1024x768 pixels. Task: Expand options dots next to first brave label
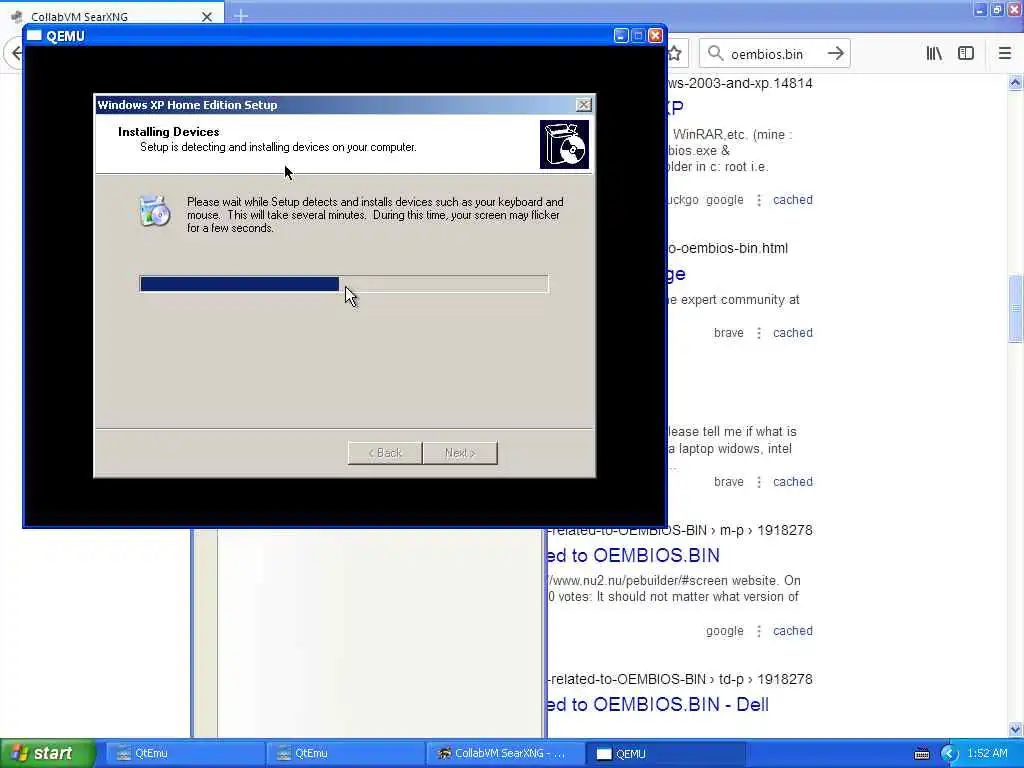759,333
